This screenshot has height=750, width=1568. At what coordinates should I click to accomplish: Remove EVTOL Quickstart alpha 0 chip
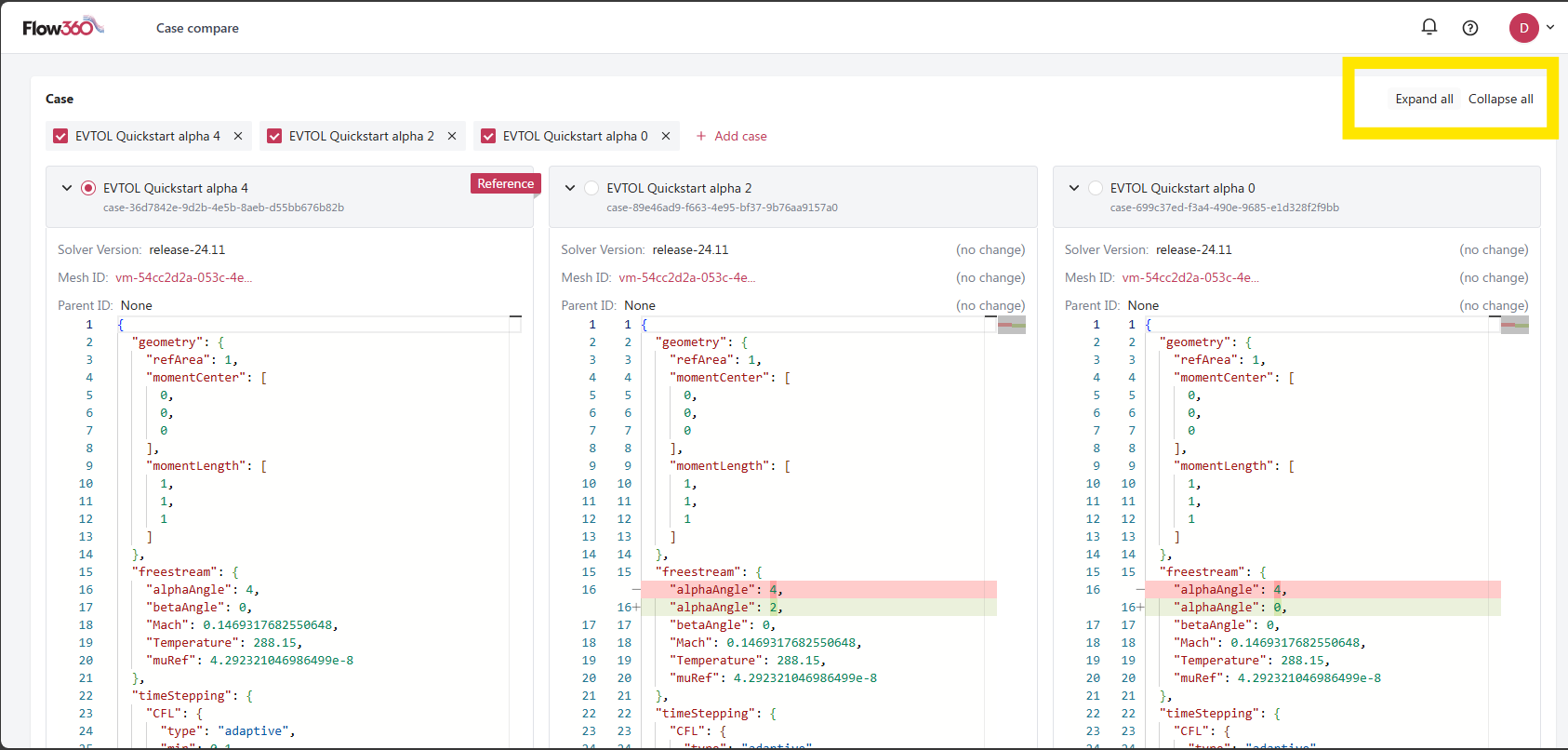(666, 136)
